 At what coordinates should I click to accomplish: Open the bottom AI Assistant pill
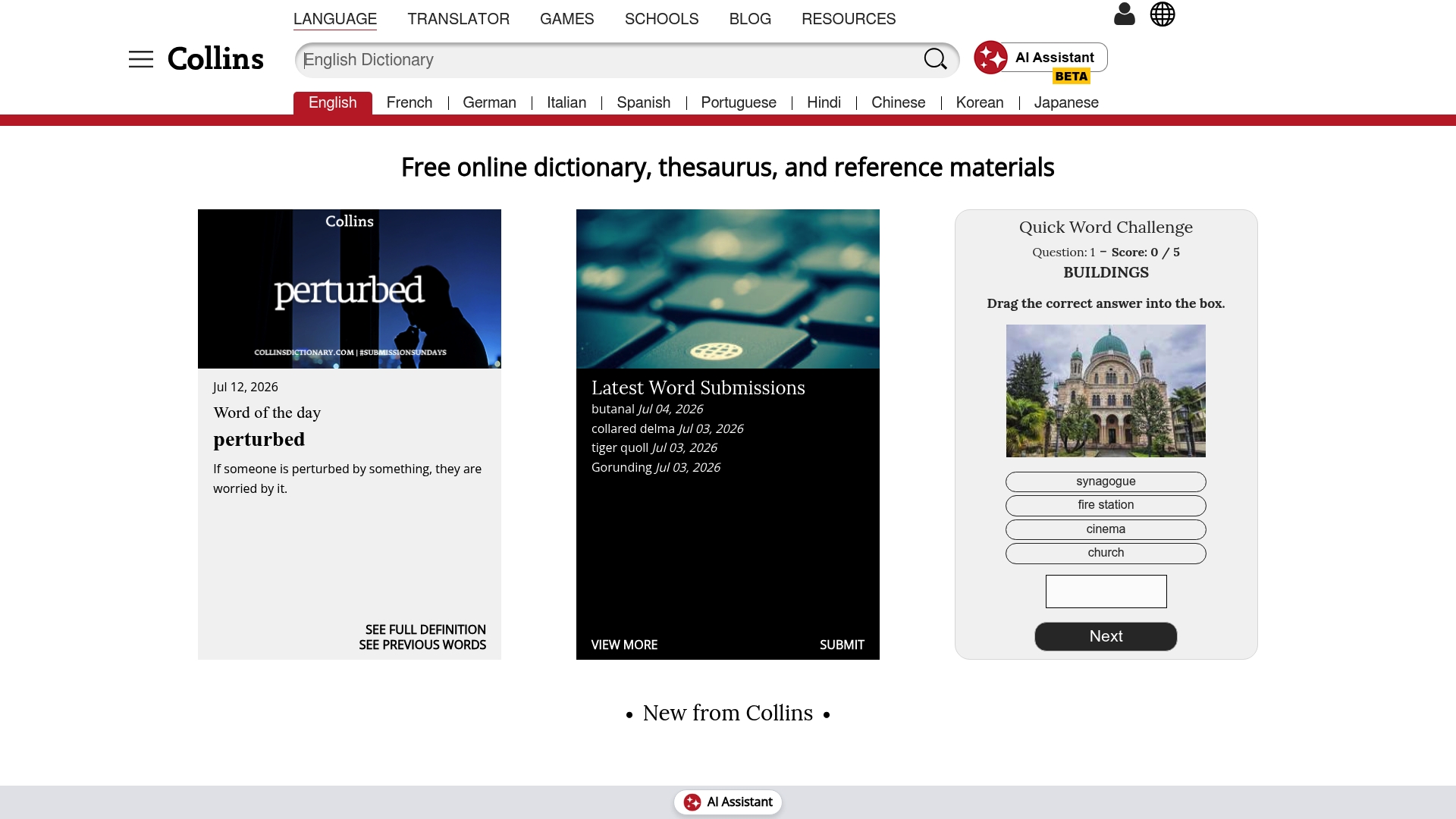coord(728,802)
